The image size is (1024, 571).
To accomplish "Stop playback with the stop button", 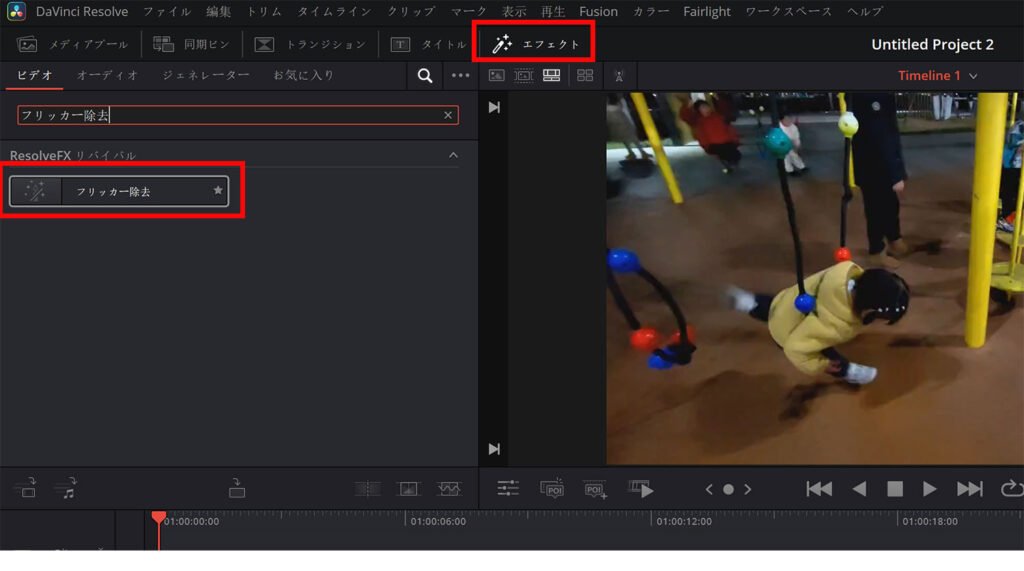I will tap(895, 489).
